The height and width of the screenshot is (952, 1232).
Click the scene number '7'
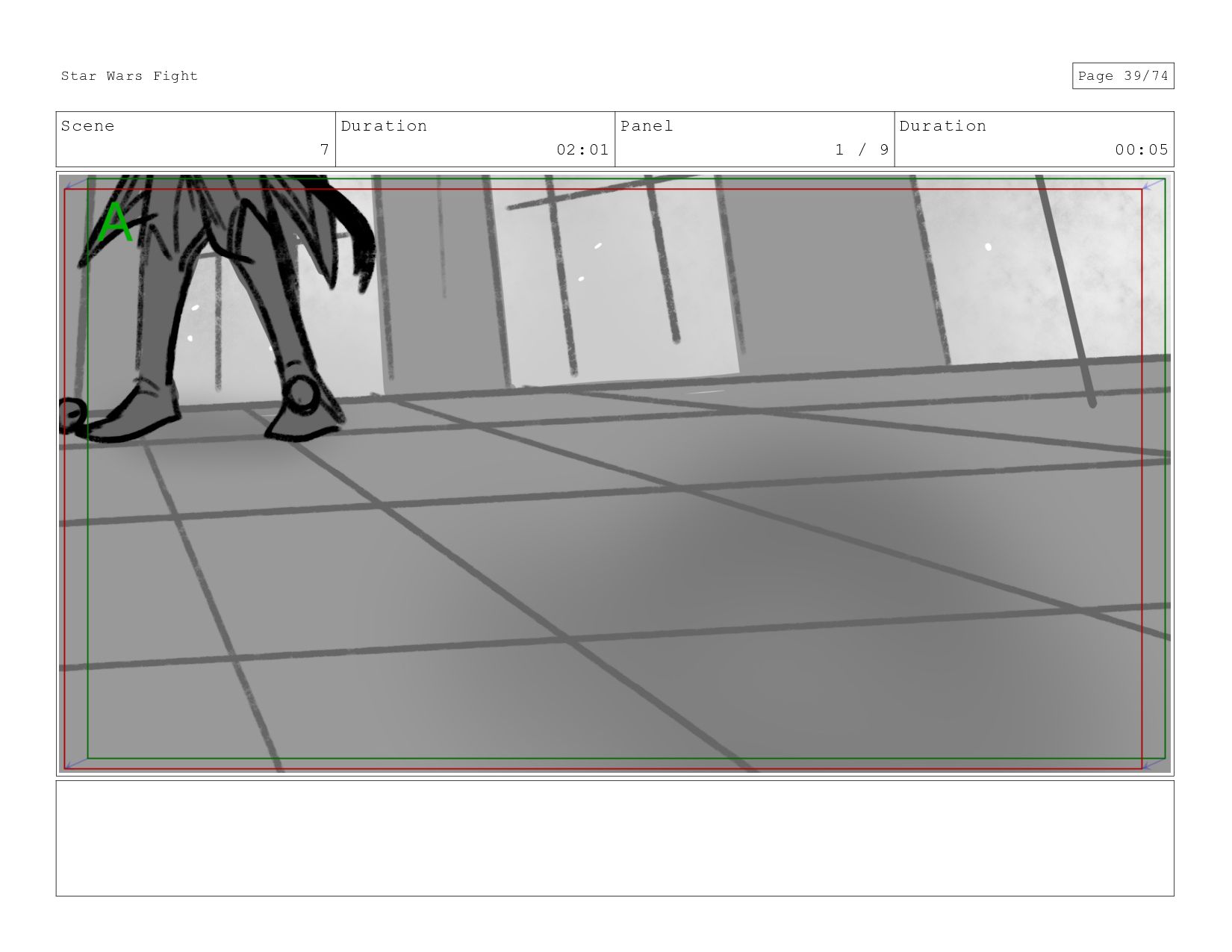[x=324, y=149]
